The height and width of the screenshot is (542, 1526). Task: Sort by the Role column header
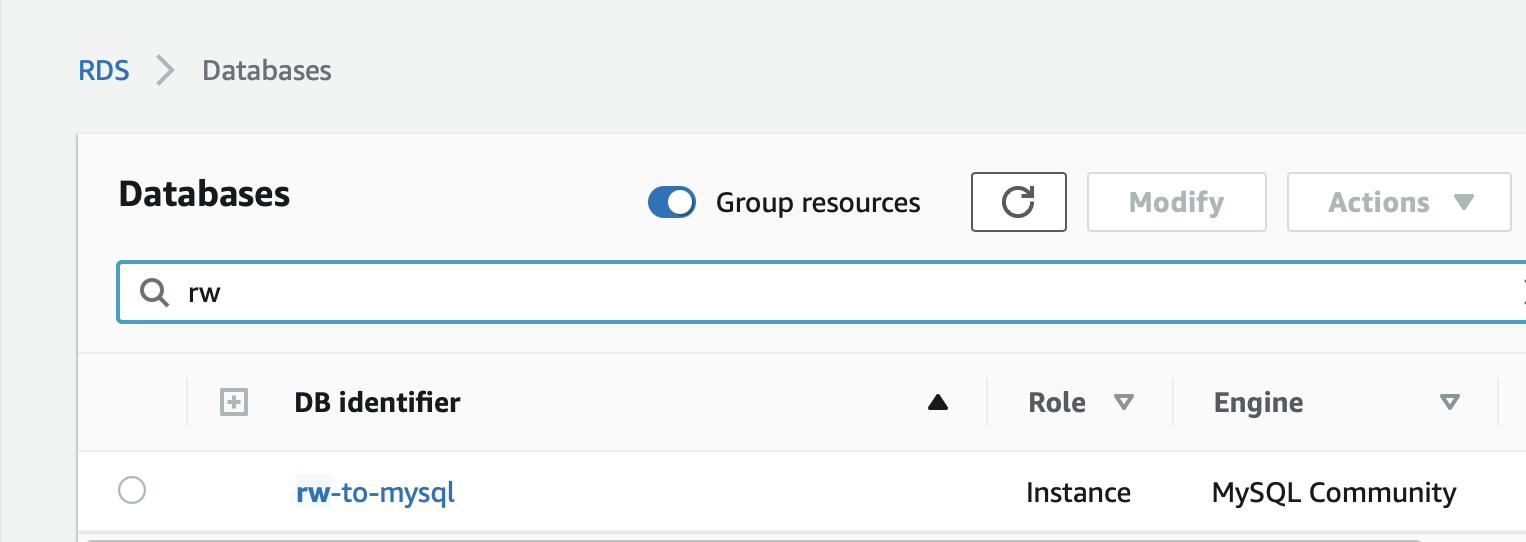click(1057, 403)
